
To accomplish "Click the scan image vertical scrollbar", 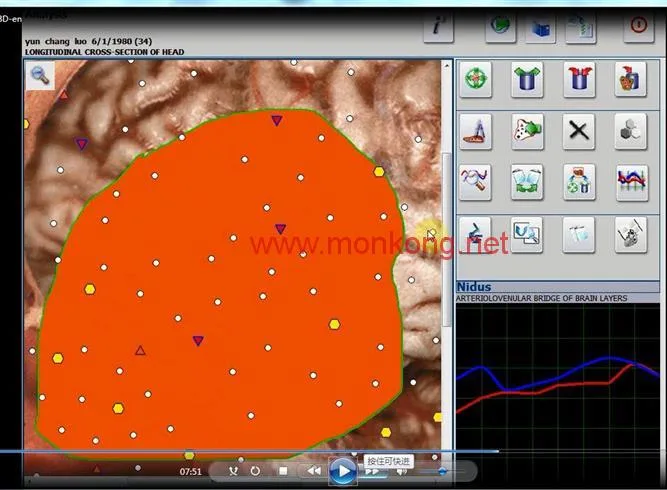I will point(446,238).
